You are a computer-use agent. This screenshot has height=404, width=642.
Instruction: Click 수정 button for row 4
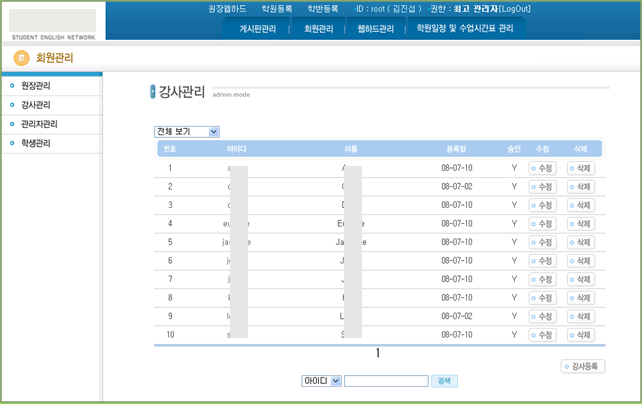click(x=542, y=224)
